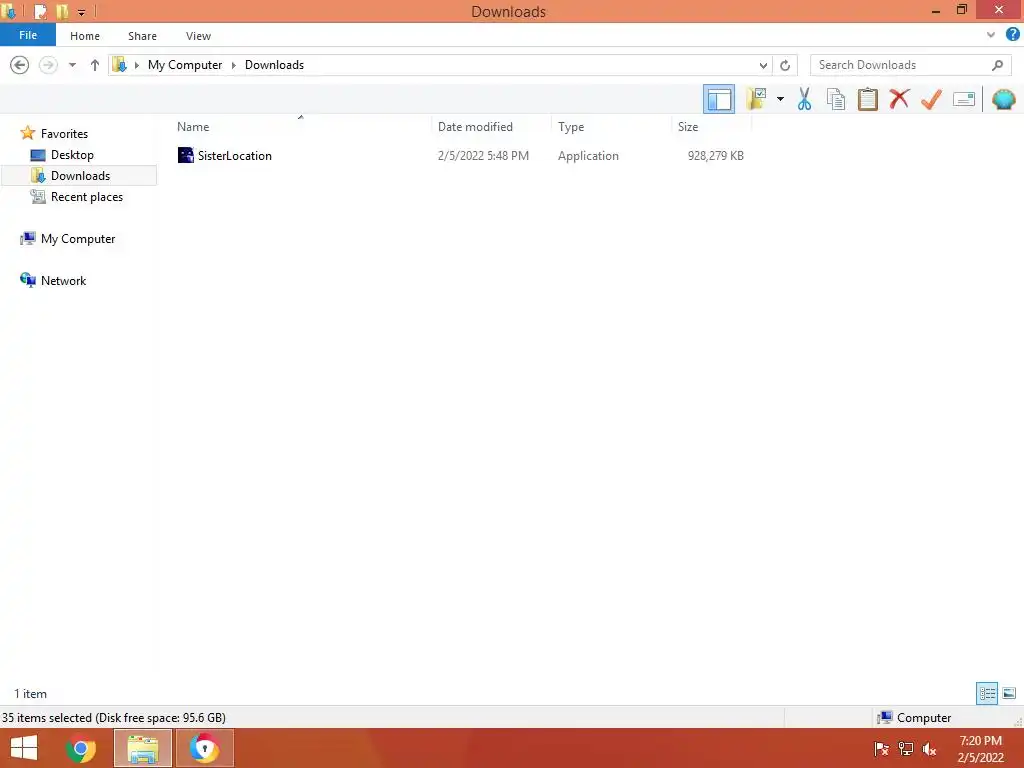The image size is (1024, 768).
Task: Click the magnifier search icon
Action: click(997, 65)
